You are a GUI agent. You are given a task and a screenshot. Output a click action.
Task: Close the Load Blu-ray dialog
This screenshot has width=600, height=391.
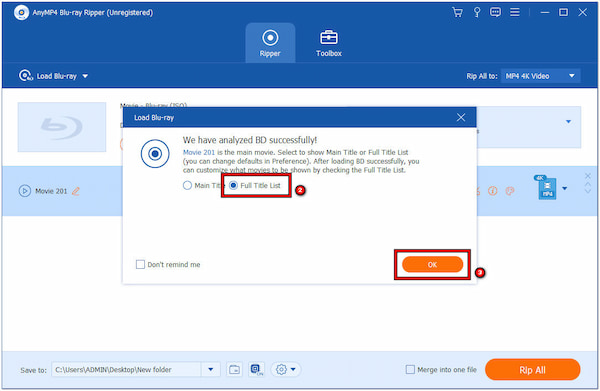tap(461, 117)
